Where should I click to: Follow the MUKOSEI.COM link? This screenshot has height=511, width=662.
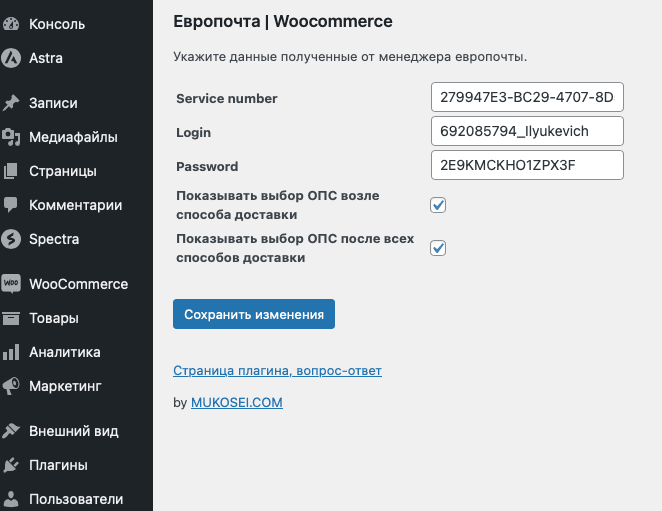pyautogui.click(x=237, y=403)
